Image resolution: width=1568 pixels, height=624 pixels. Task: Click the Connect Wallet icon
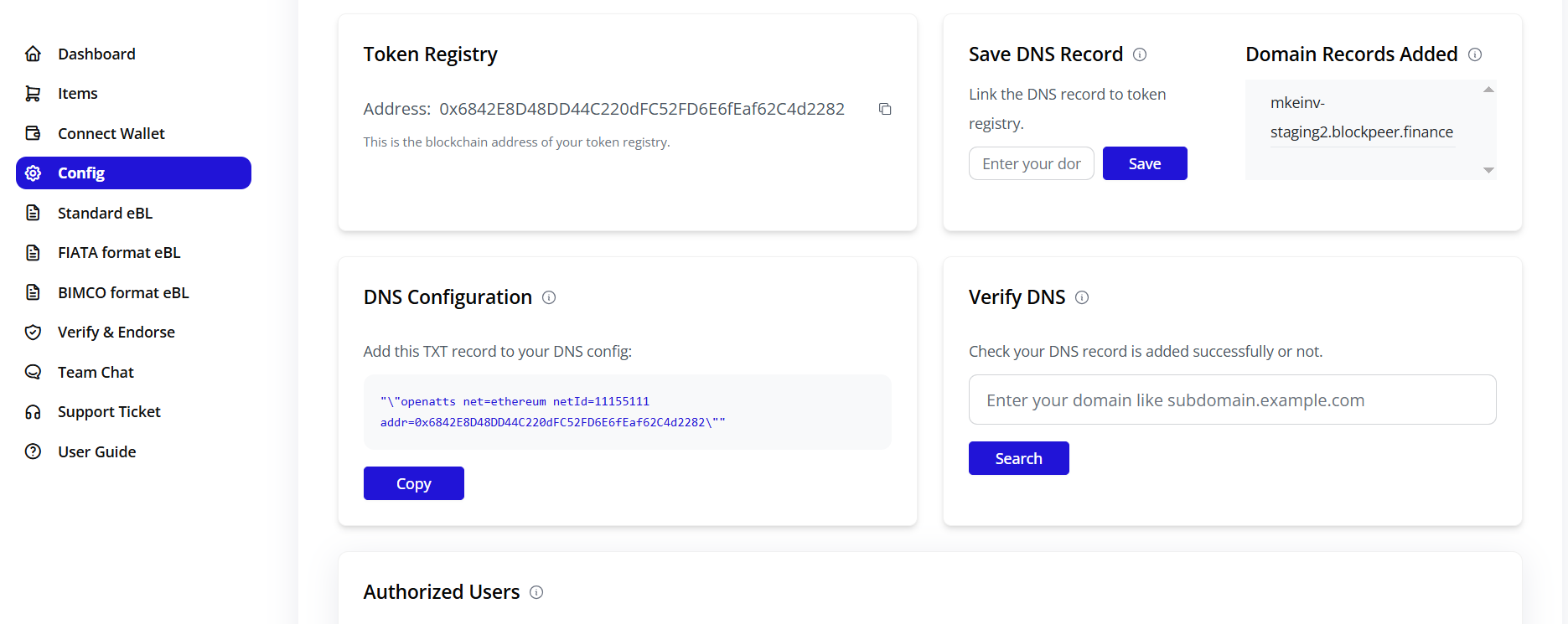click(x=32, y=132)
